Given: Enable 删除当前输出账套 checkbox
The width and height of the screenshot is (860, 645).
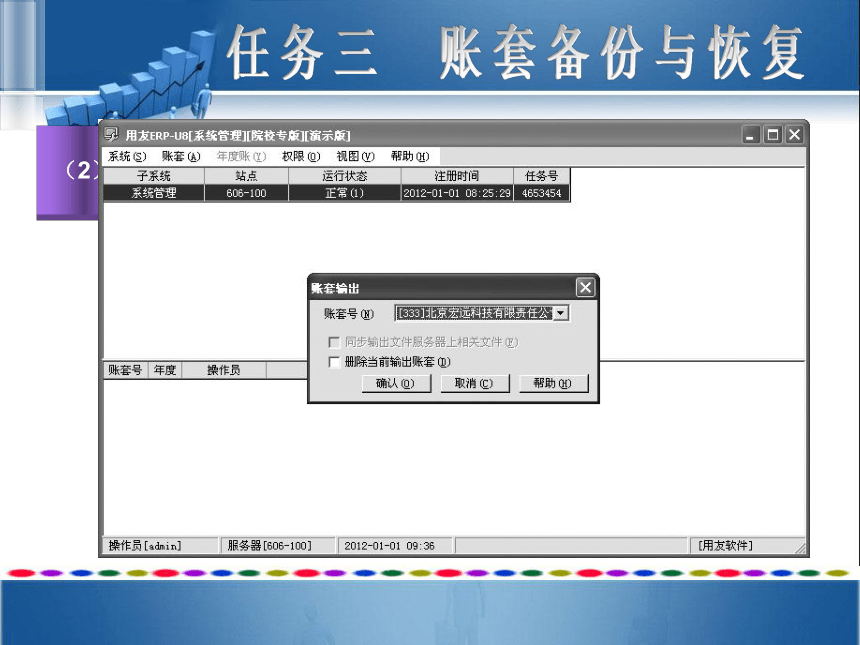Looking at the screenshot, I should pos(333,362).
